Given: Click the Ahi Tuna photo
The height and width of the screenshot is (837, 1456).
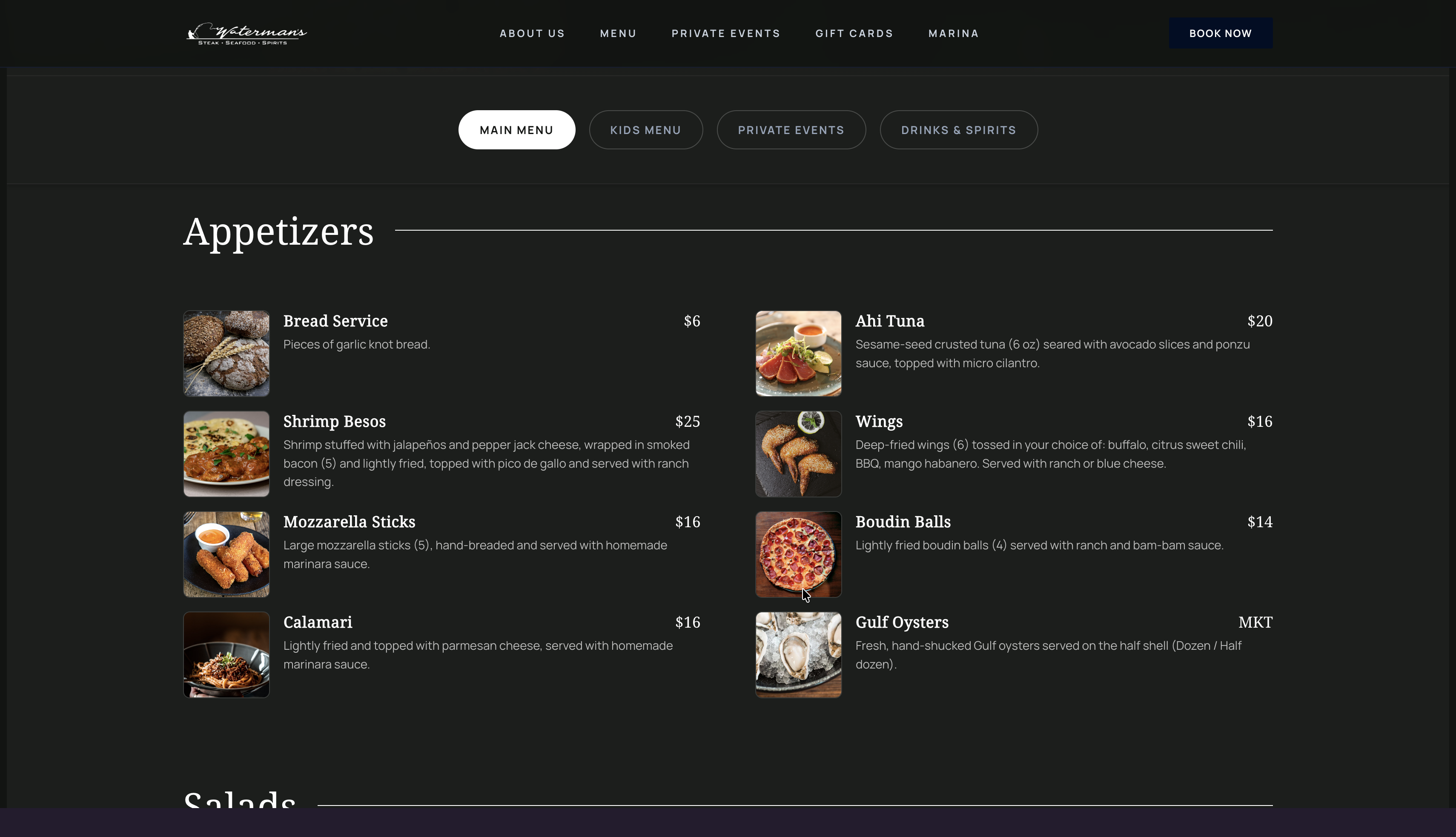Looking at the screenshot, I should click(798, 354).
